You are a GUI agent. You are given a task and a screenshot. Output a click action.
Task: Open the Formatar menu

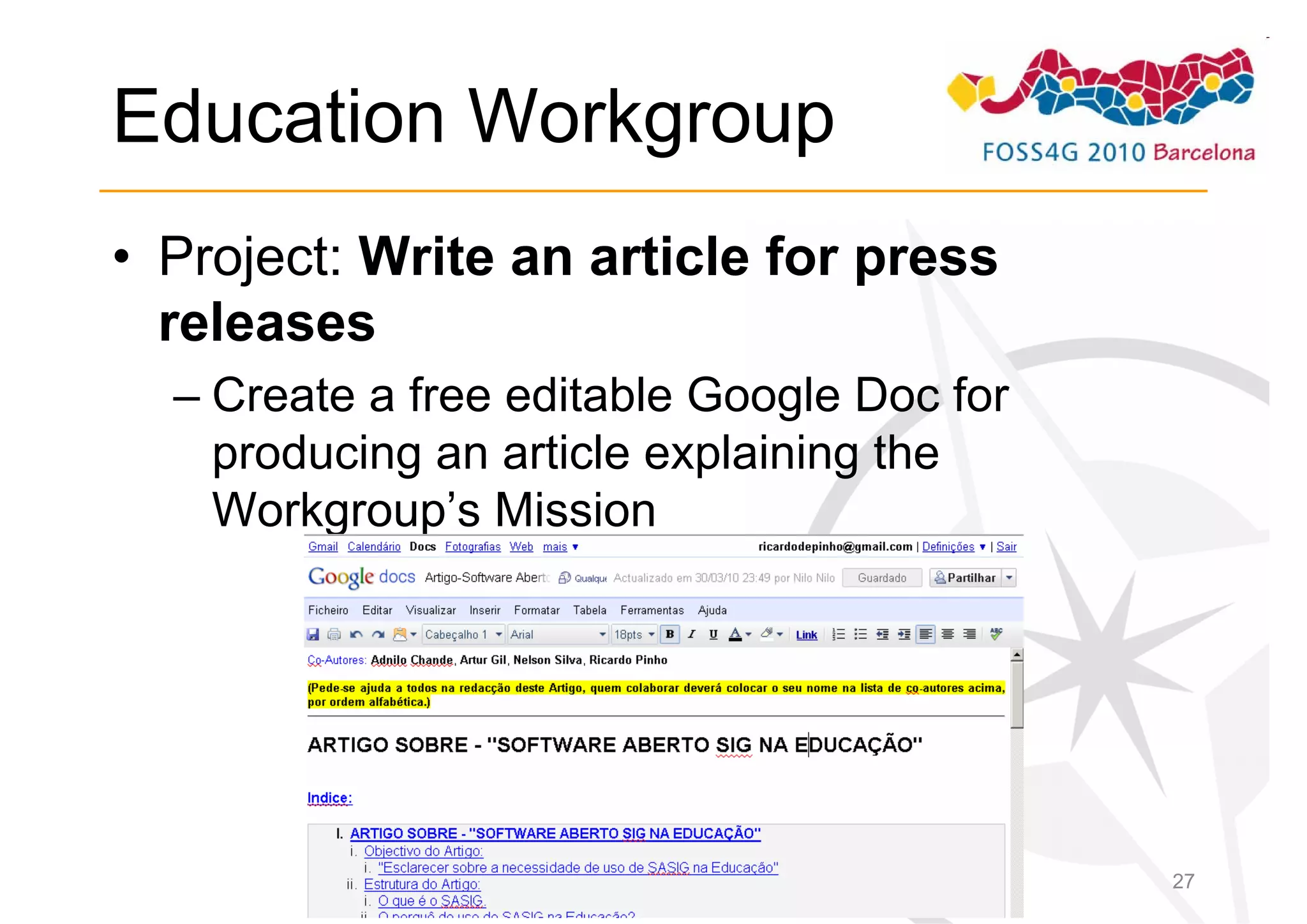point(537,610)
